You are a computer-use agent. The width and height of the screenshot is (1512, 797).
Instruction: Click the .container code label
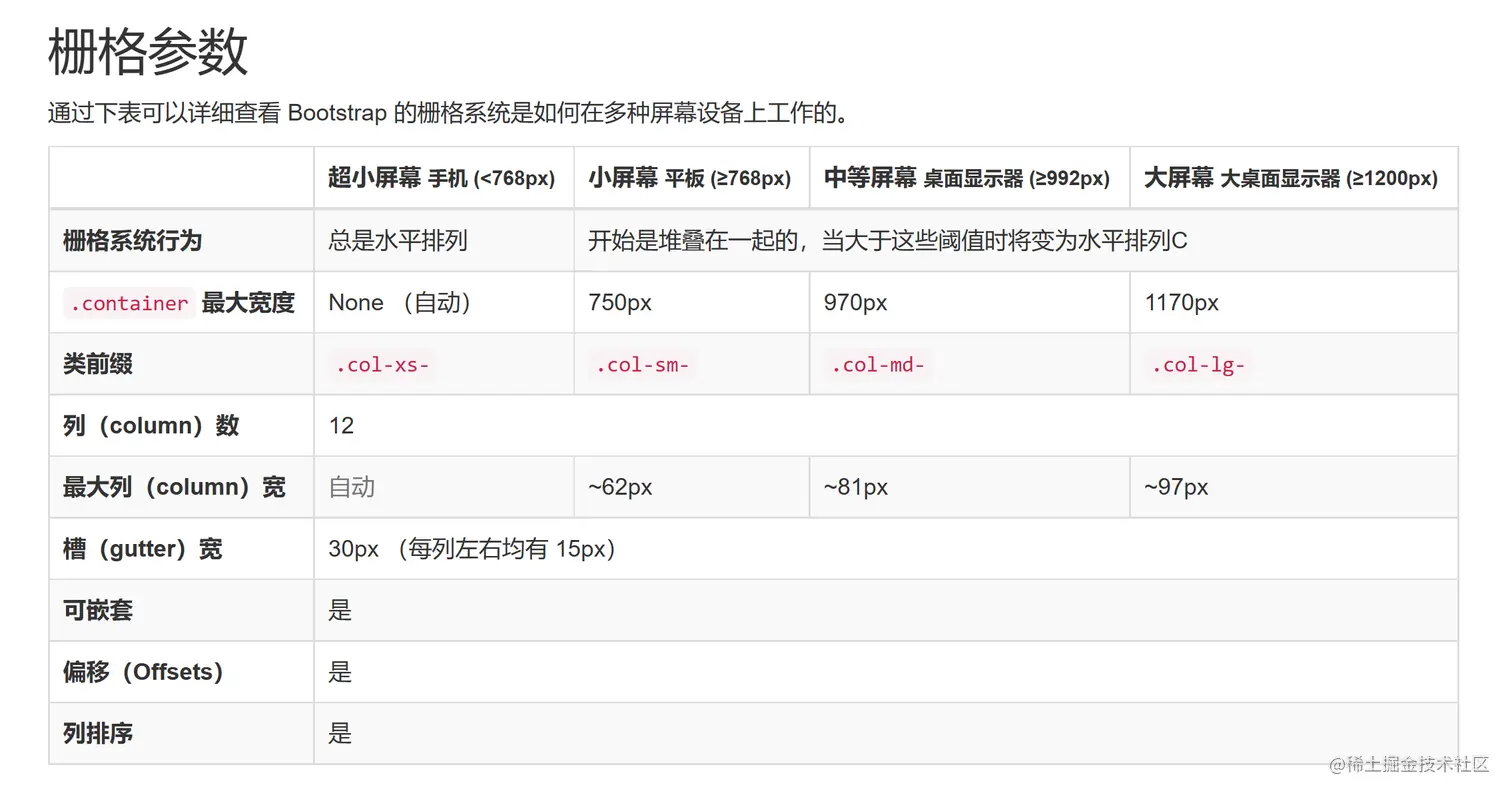click(129, 303)
